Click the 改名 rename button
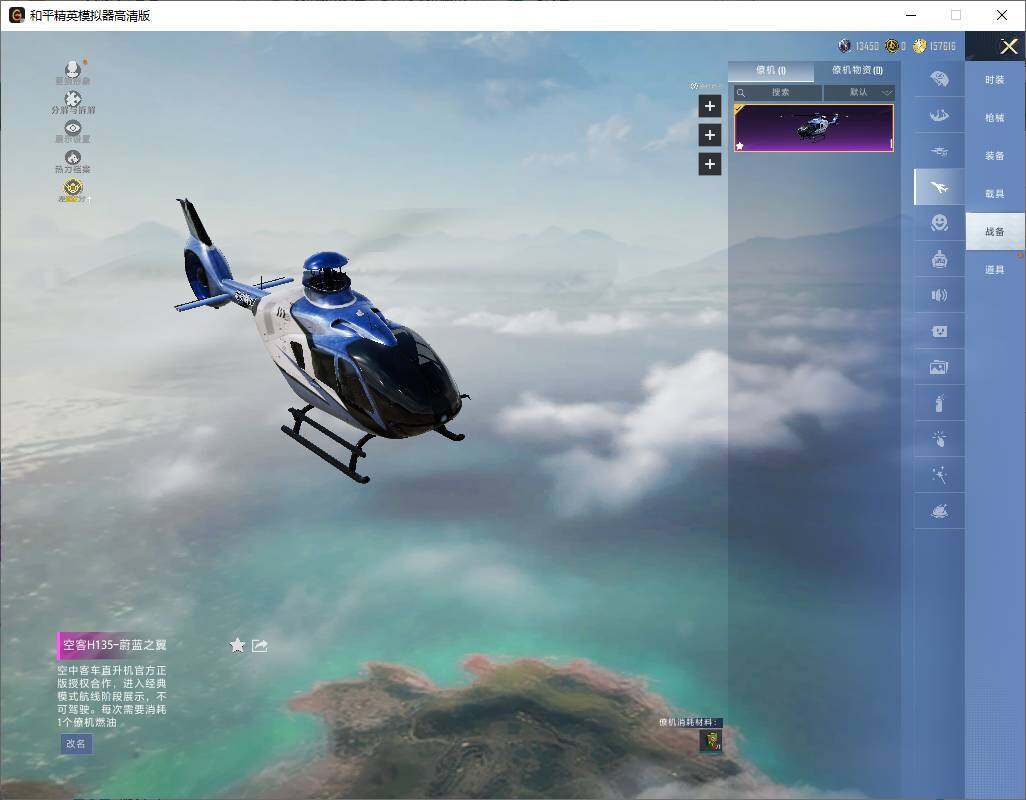The image size is (1026, 800). pos(76,744)
